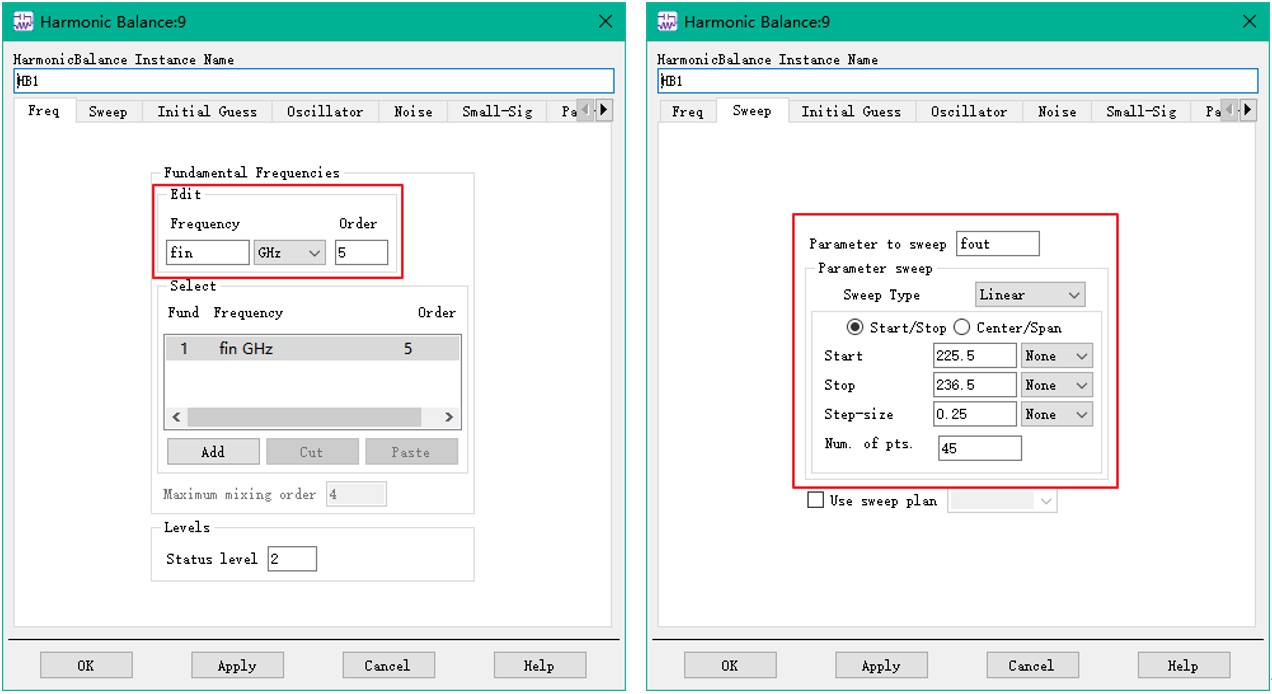Open Small-Sig tab in left window
This screenshot has width=1272, height=694.
497,112
